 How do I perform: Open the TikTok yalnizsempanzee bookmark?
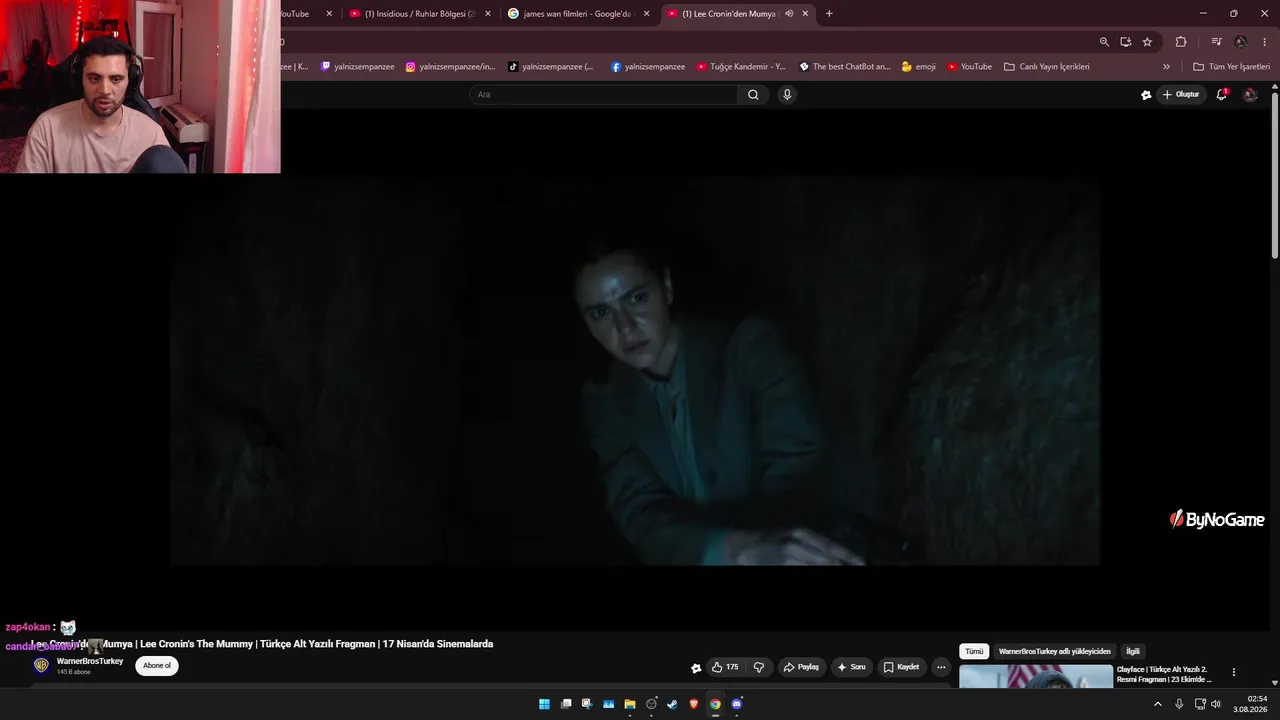pyautogui.click(x=551, y=67)
